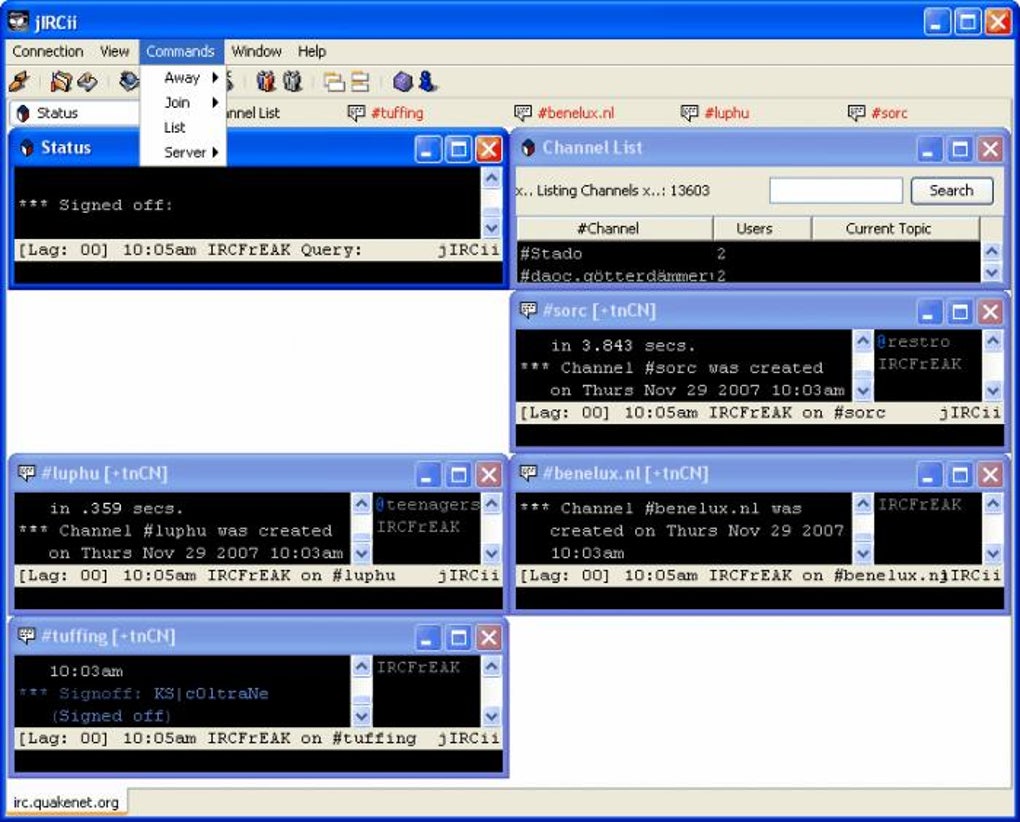Open the View menu

coord(114,51)
